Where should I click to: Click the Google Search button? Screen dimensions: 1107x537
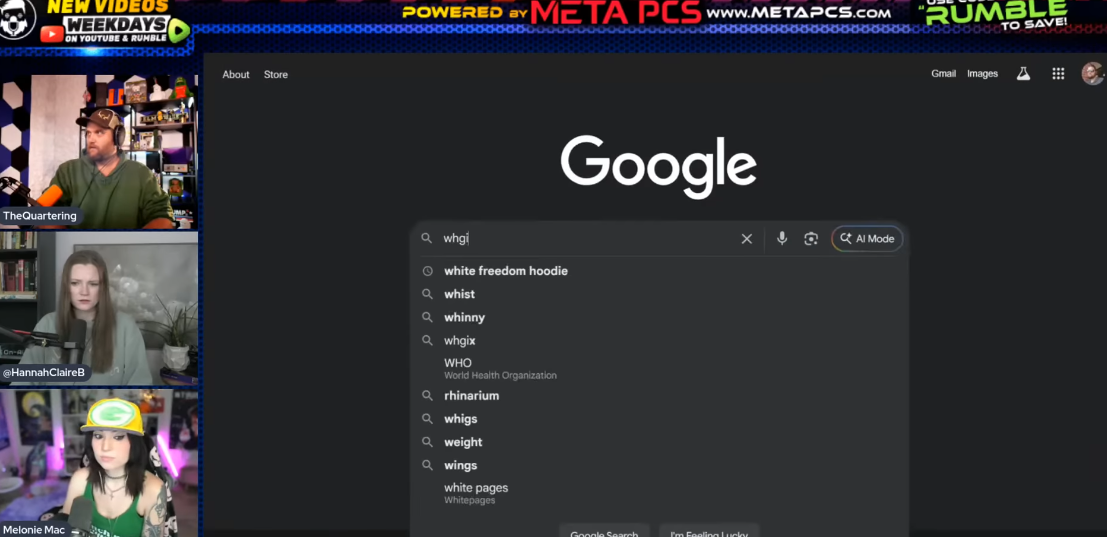[x=604, y=531]
